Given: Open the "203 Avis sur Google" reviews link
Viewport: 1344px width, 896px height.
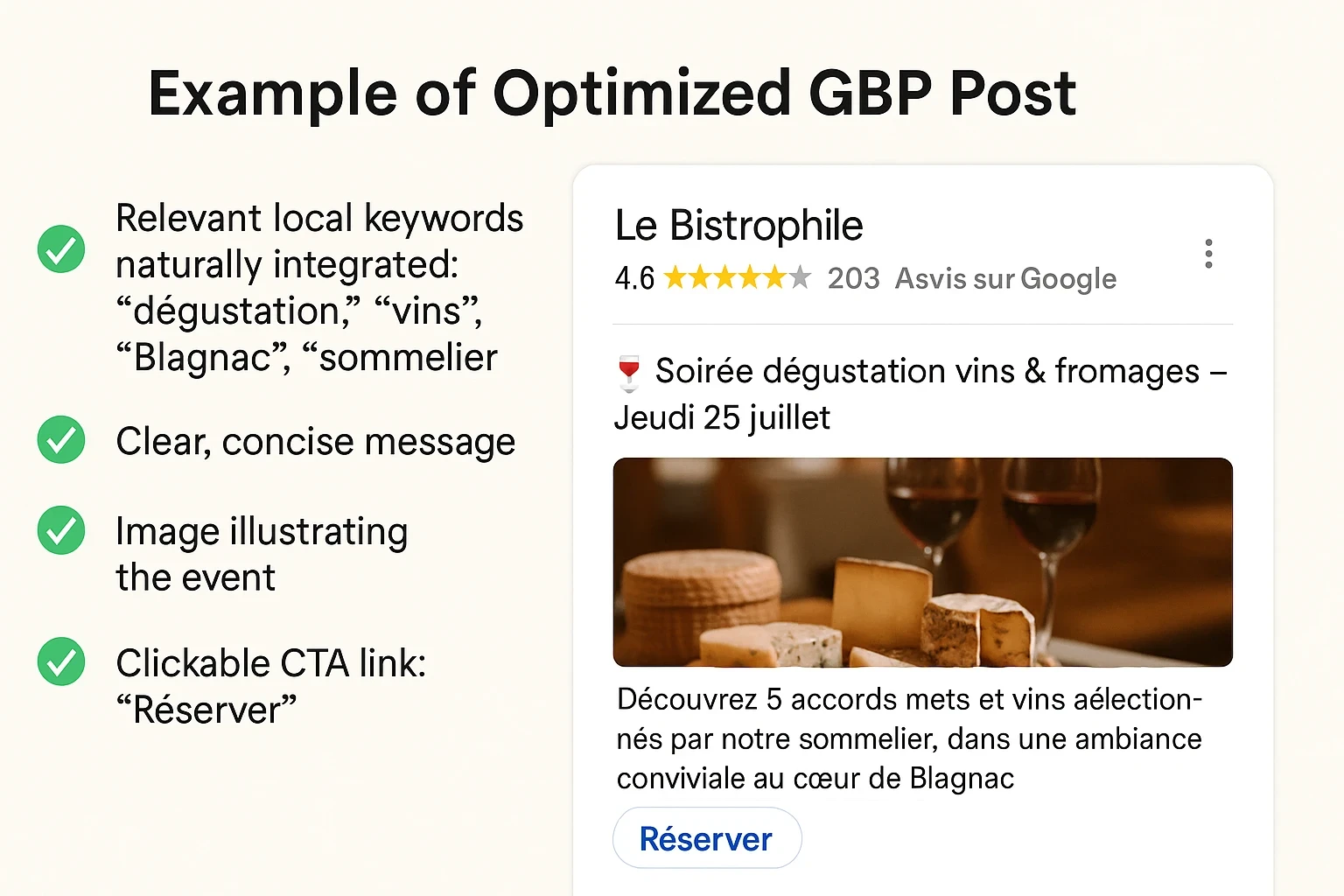Looking at the screenshot, I should (x=971, y=278).
